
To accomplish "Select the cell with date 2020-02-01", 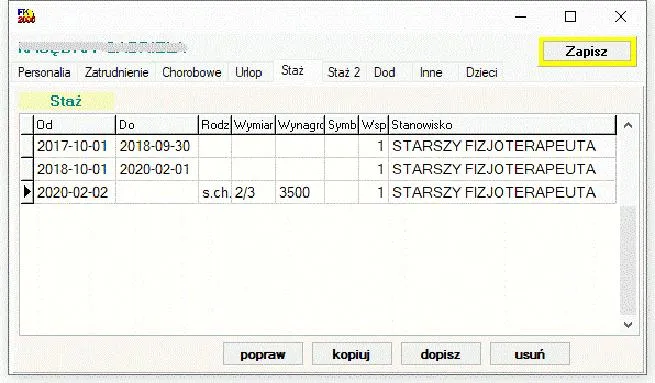I will [157, 169].
